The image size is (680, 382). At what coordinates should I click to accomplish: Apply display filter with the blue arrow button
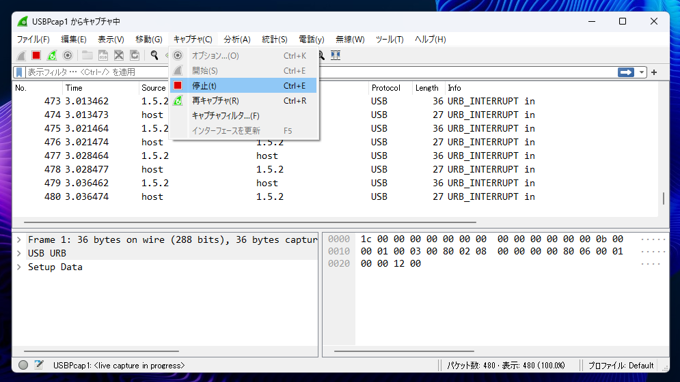click(626, 72)
